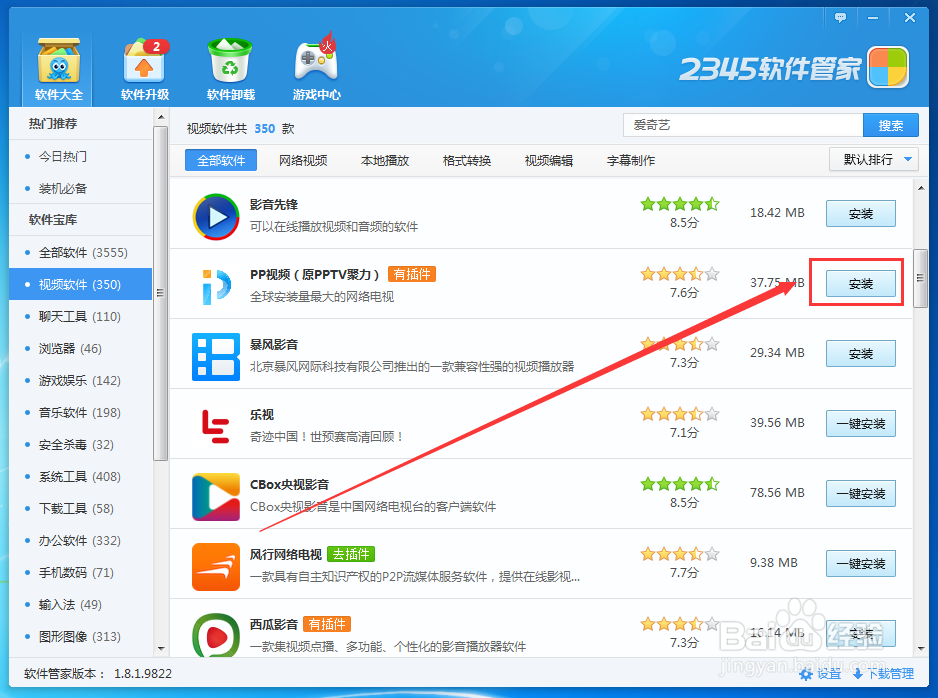Click the CBox央视影音 app icon

click(x=216, y=496)
